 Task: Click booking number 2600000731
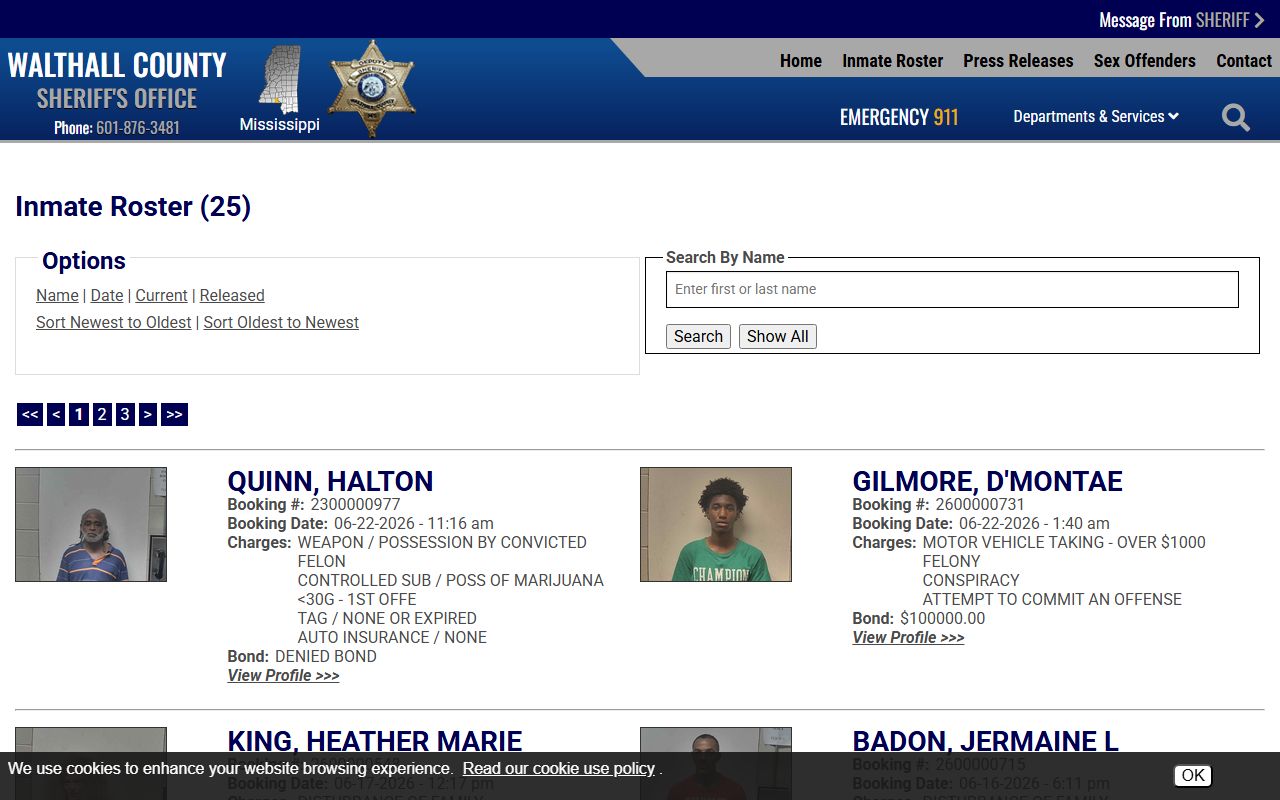click(980, 504)
